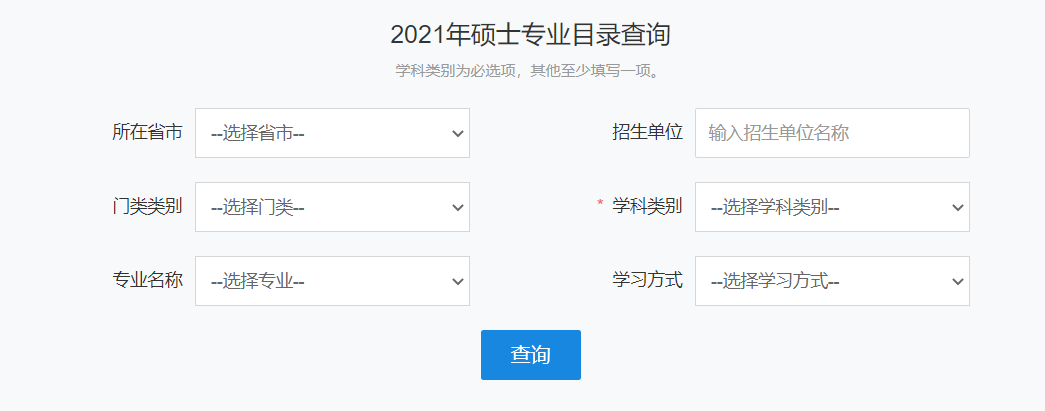
Task: Click the 2021年硕士专业目录查询 page heading
Action: coord(530,35)
